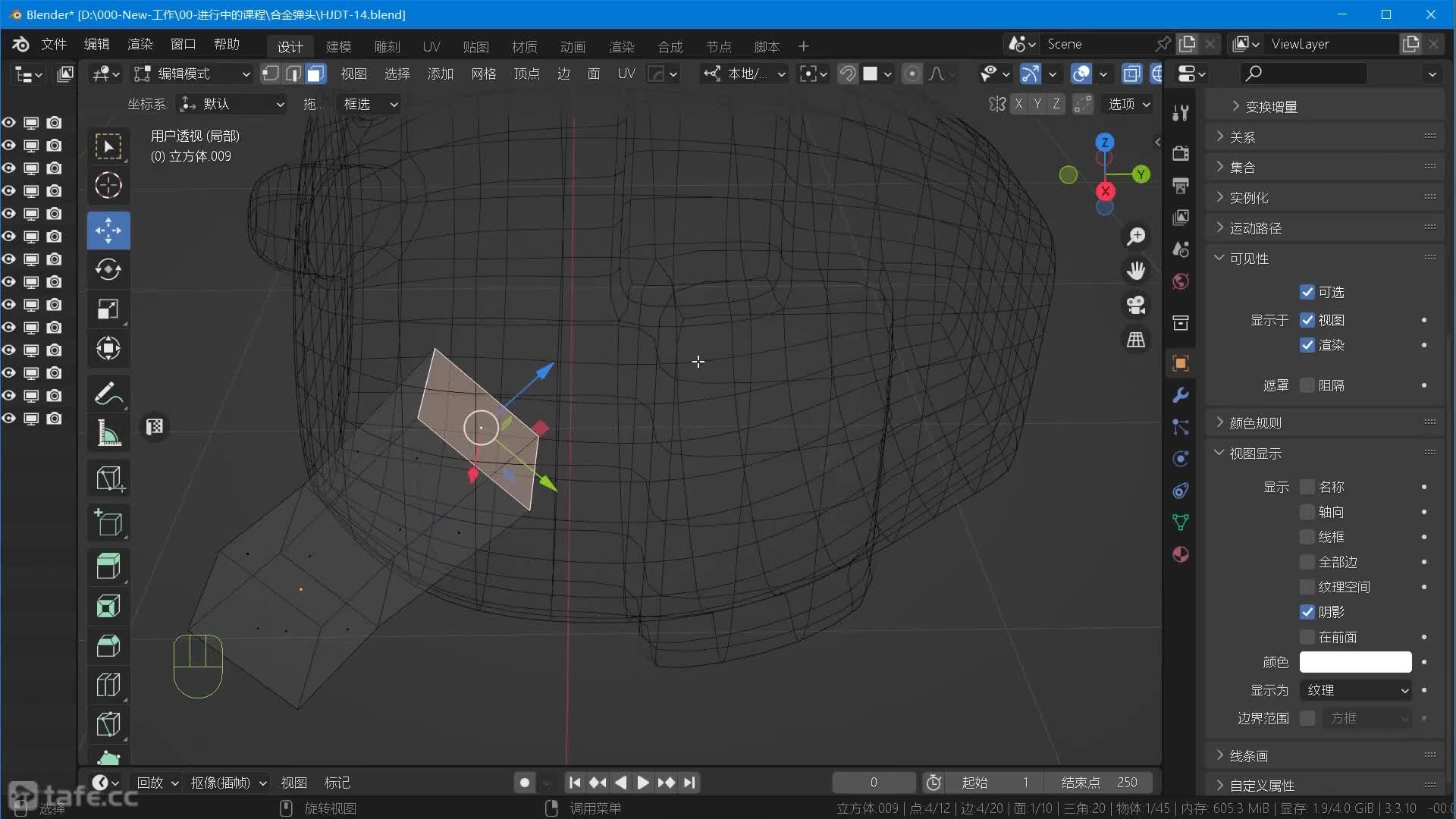Open the Material properties tab
1456x819 pixels.
pos(1181,554)
